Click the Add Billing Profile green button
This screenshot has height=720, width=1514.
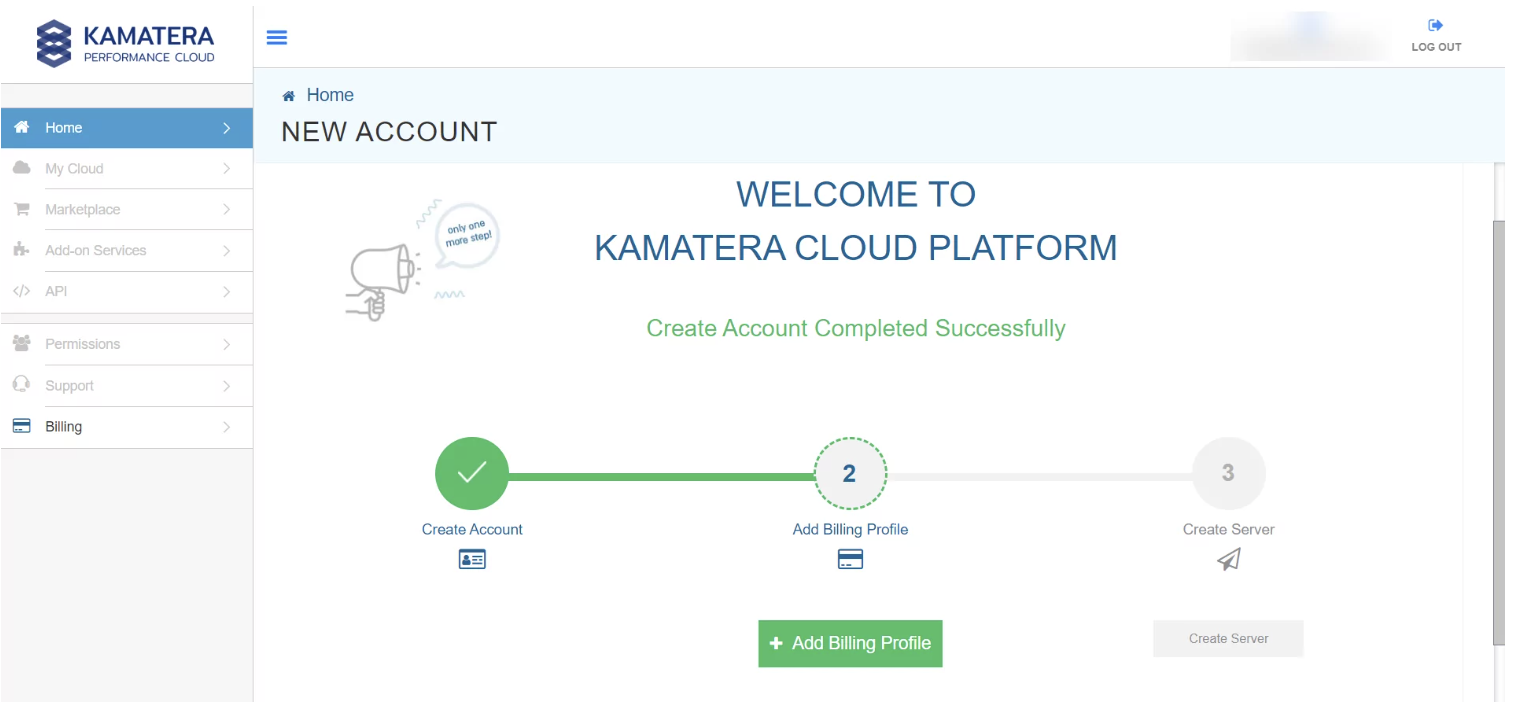pyautogui.click(x=850, y=643)
